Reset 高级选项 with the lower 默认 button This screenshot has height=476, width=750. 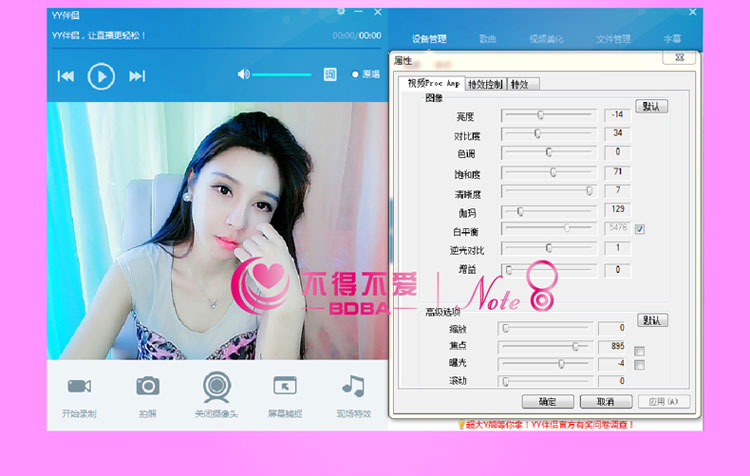pos(652,320)
